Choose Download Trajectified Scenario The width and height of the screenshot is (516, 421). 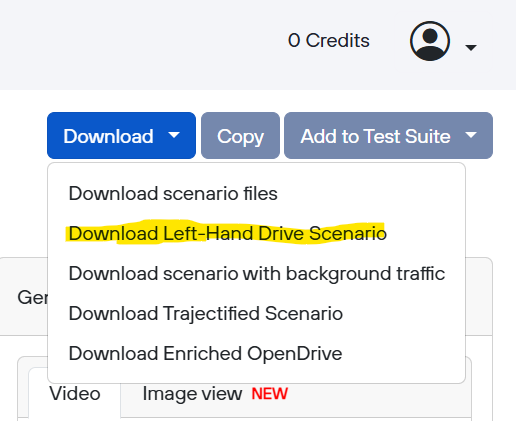[256, 313]
